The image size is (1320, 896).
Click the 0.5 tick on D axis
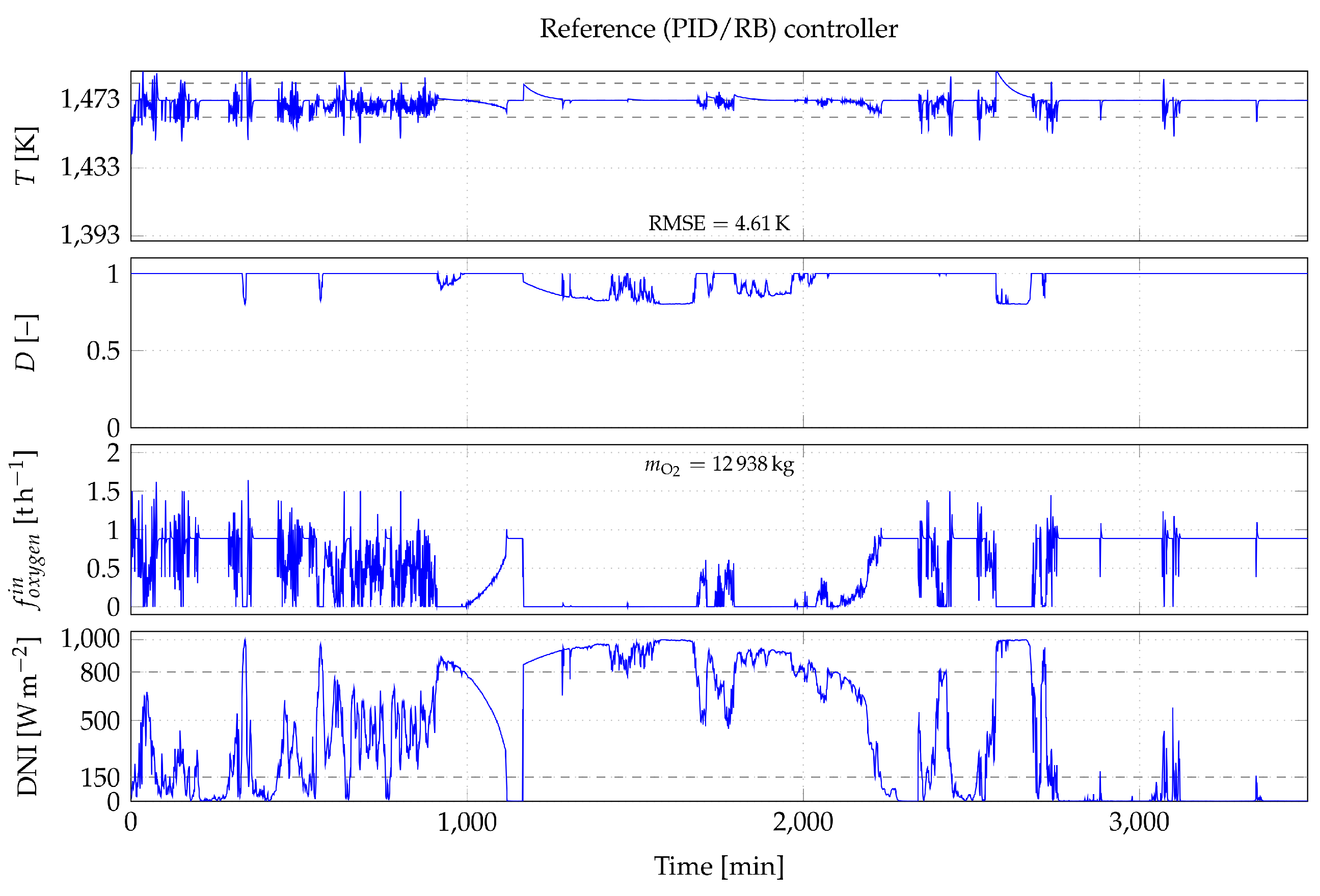[103, 351]
